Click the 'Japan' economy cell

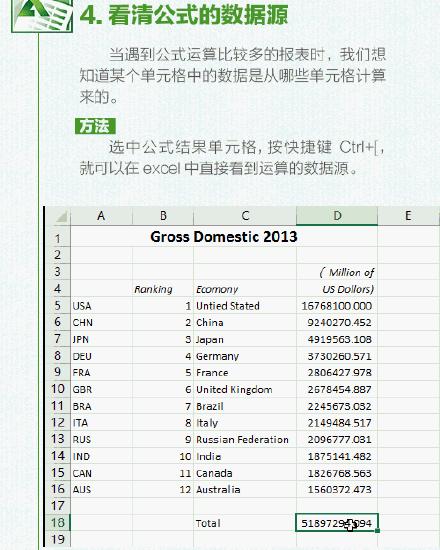coord(245,339)
